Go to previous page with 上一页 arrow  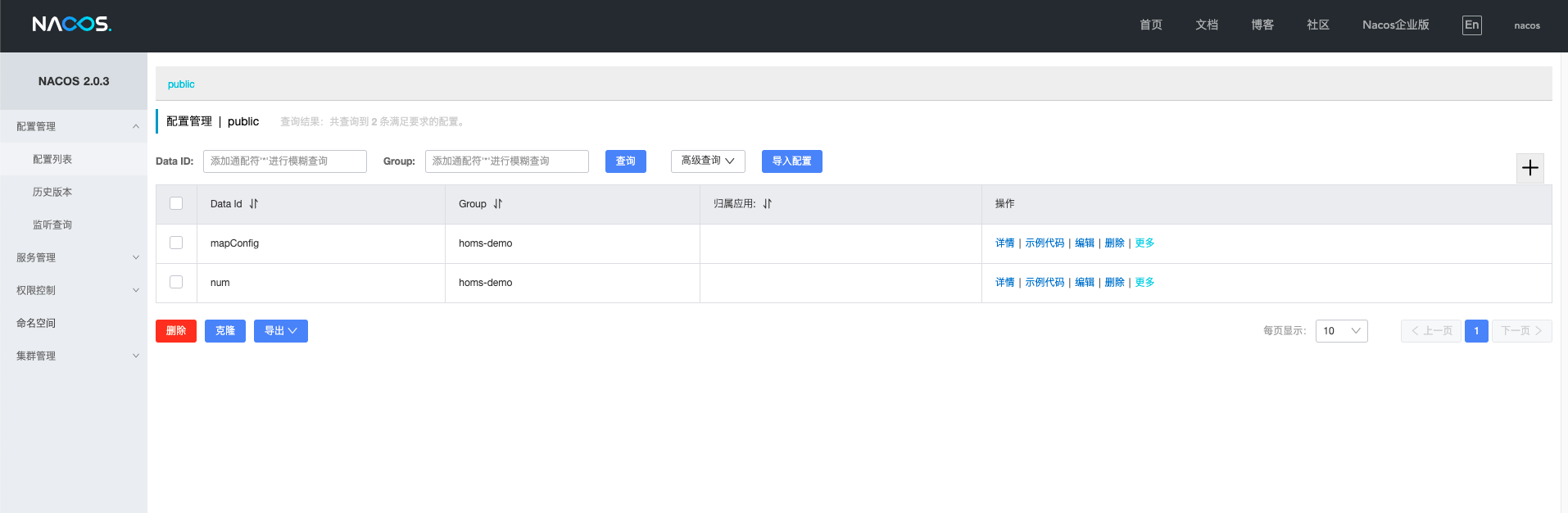[1430, 331]
